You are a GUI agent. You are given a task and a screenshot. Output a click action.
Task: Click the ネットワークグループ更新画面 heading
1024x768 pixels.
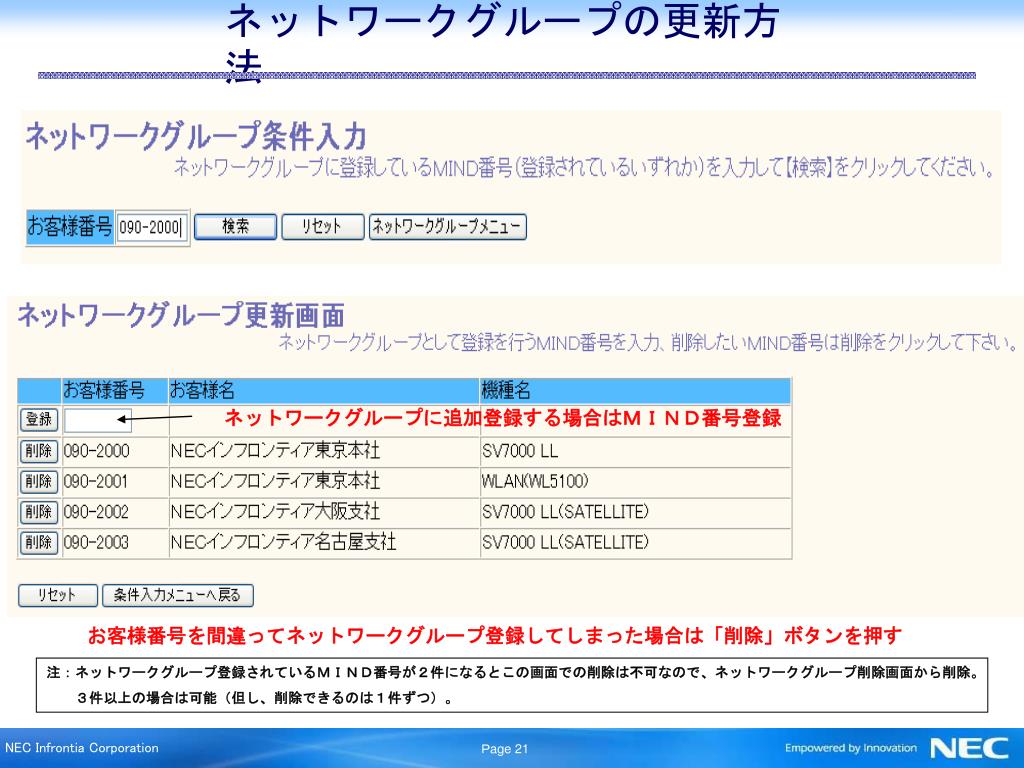[x=181, y=315]
